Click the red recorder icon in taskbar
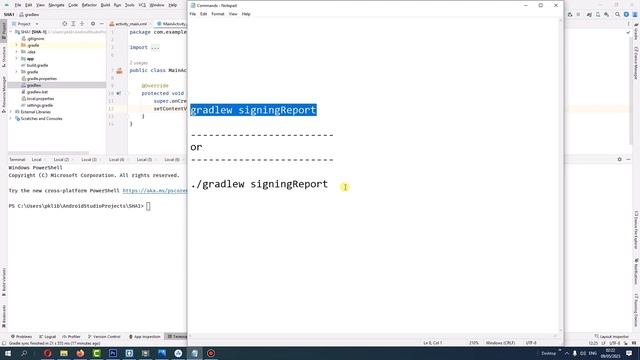This screenshot has width=640, height=360. coord(211,353)
